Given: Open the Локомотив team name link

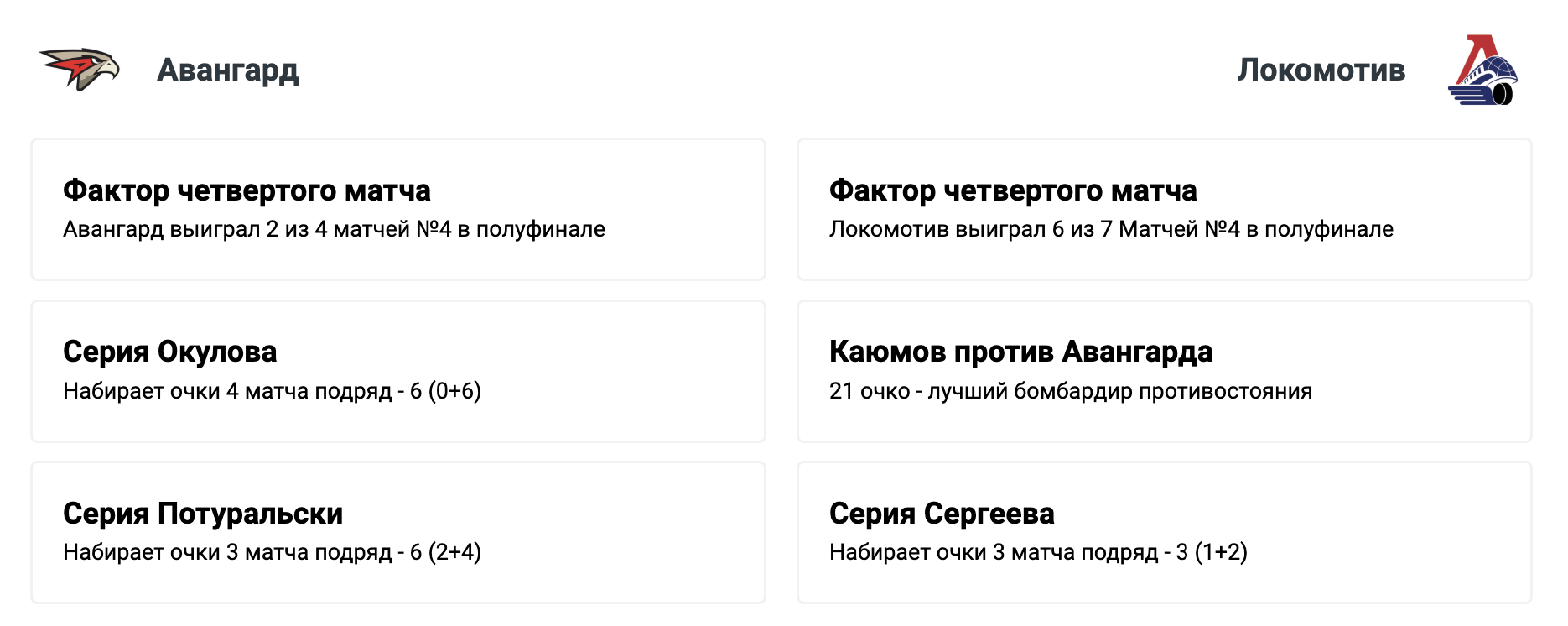Looking at the screenshot, I should 1321,70.
